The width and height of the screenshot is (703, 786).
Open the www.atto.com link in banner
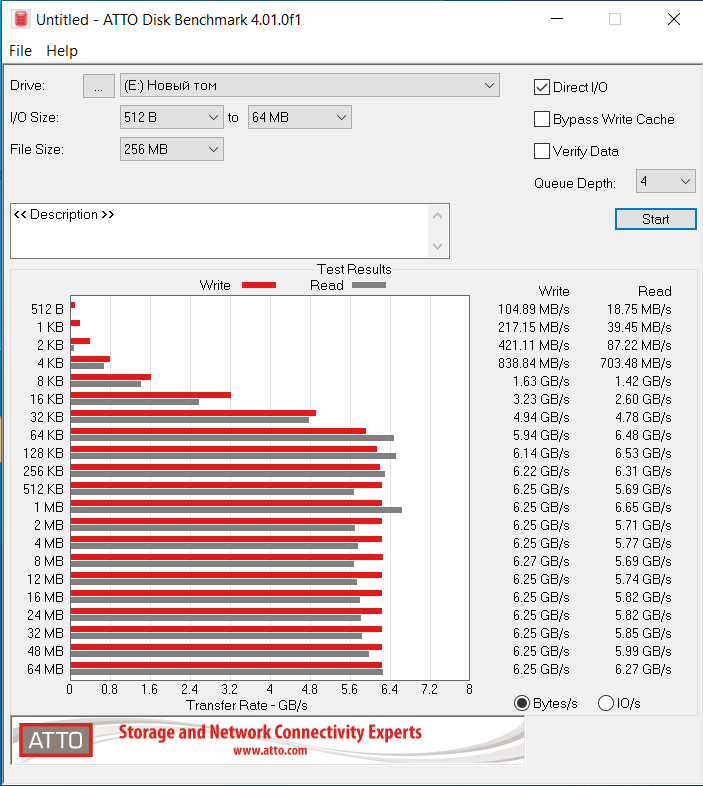[270, 751]
